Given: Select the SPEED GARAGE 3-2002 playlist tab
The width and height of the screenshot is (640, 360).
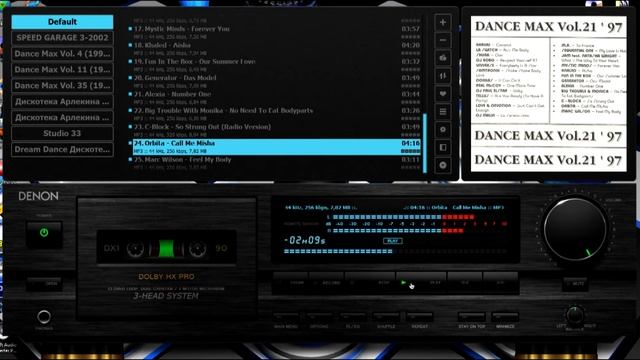Looking at the screenshot, I should 62,38.
